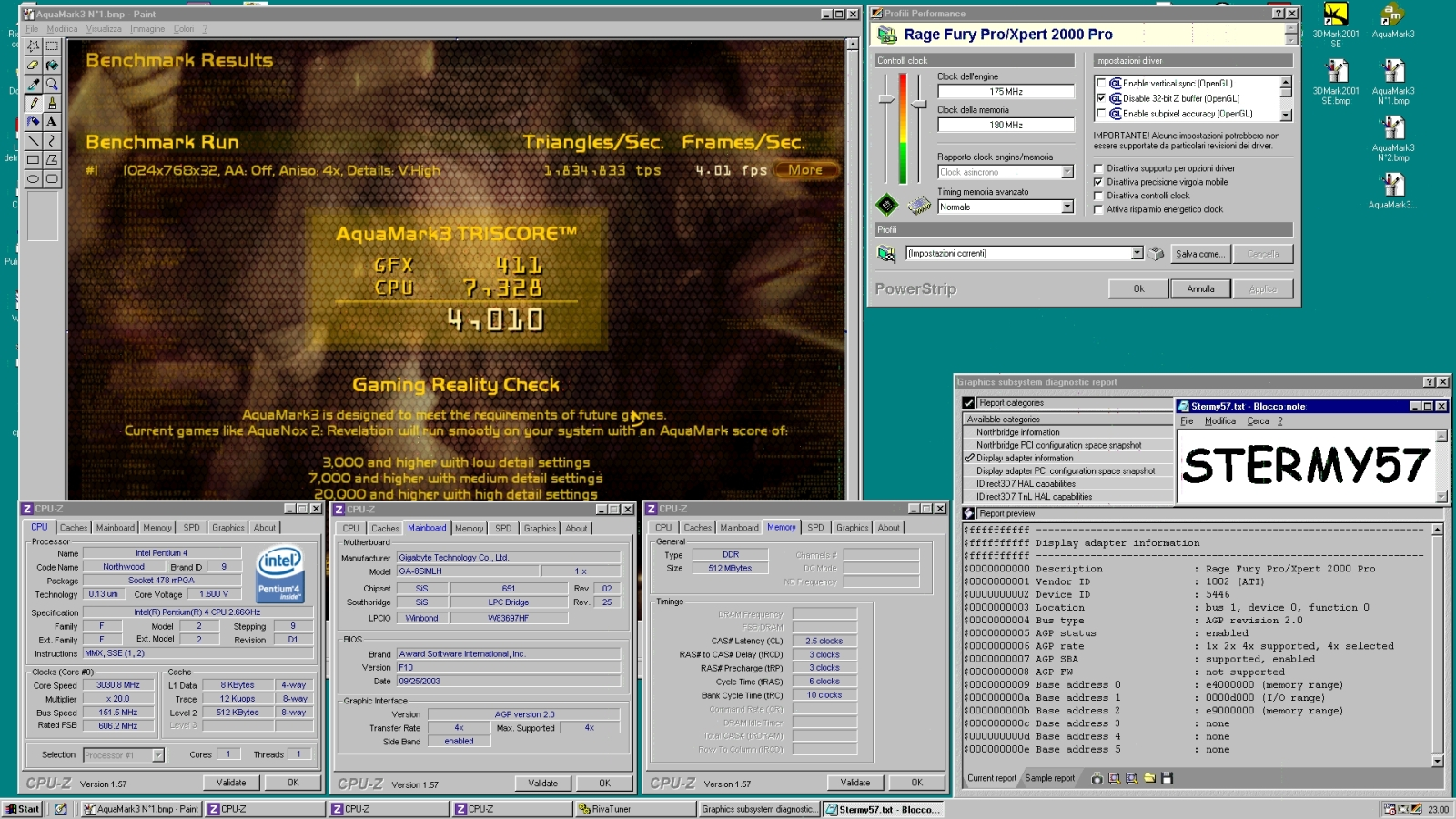Choose the Eraser tool in Paint
1456x819 pixels.
point(34,65)
